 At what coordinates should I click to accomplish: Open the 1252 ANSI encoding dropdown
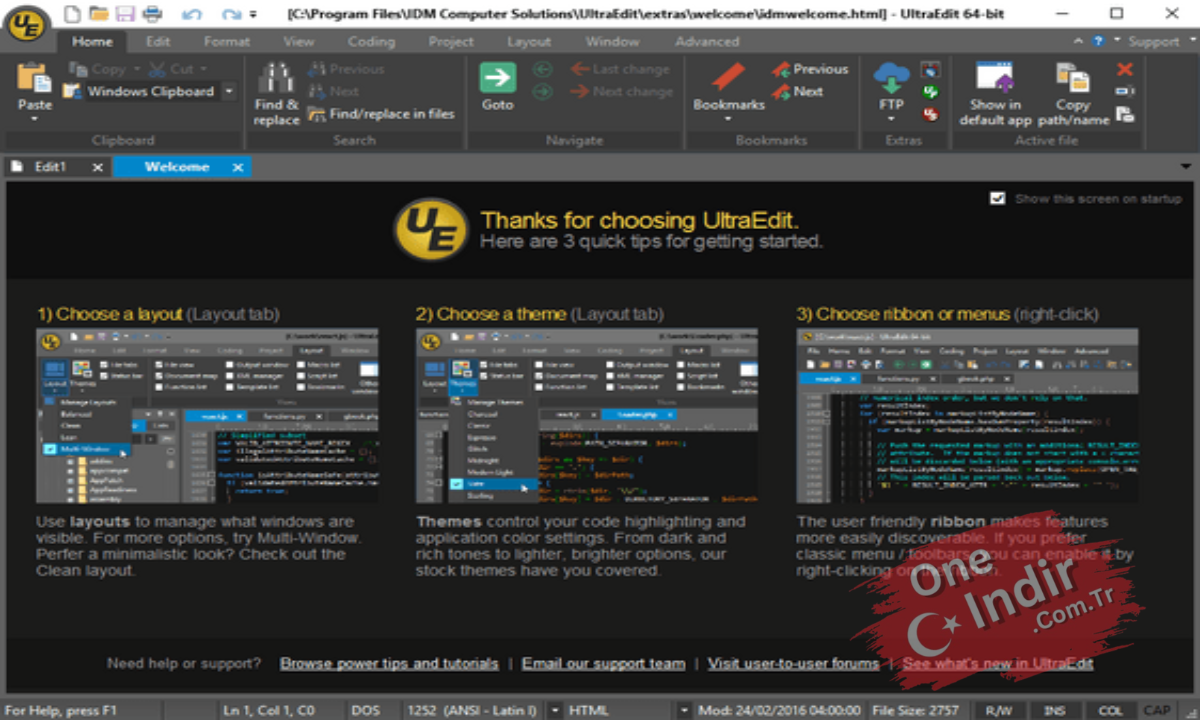click(556, 710)
